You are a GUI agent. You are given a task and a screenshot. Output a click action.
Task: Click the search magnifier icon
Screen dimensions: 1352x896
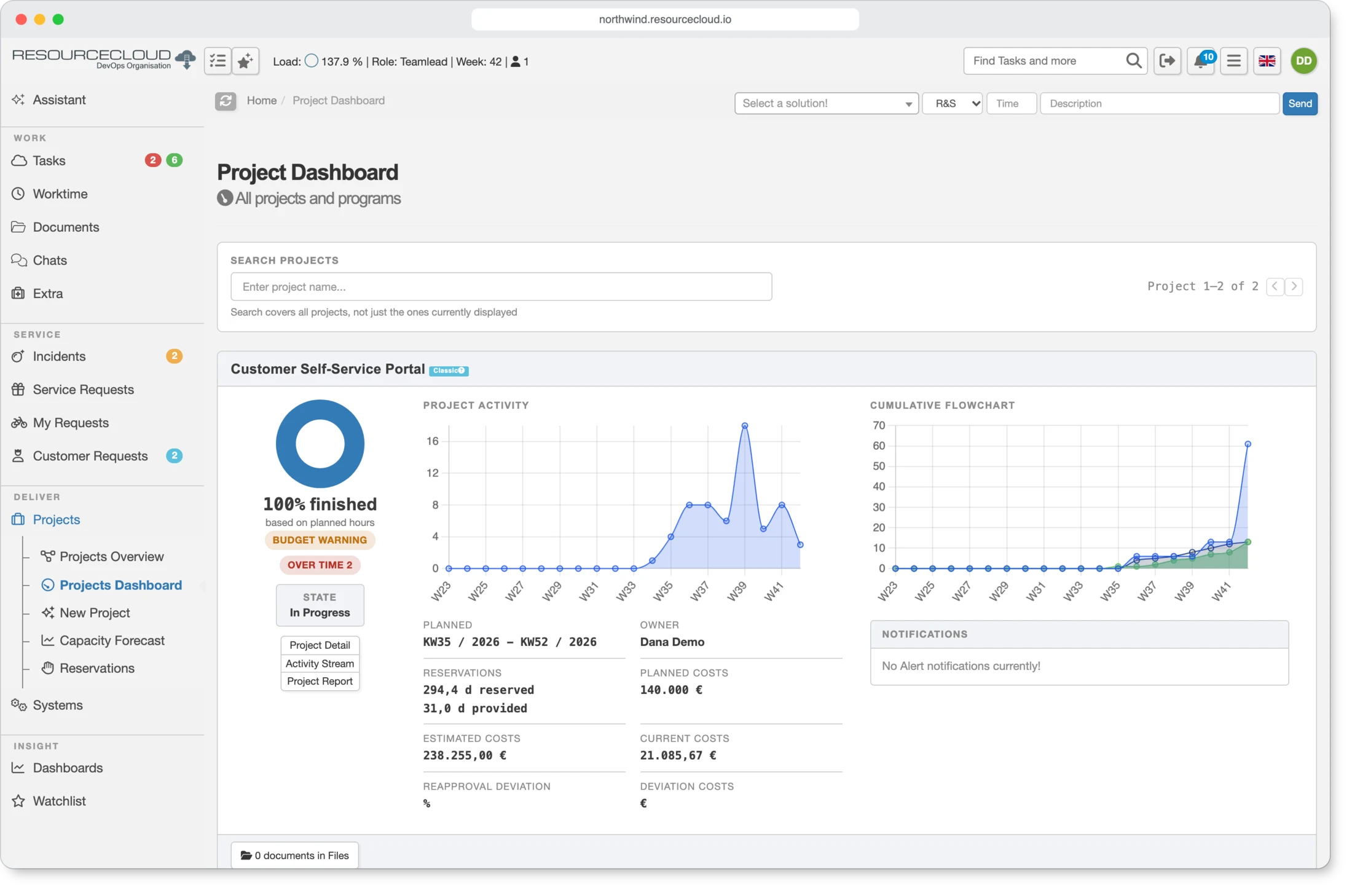pos(1134,61)
